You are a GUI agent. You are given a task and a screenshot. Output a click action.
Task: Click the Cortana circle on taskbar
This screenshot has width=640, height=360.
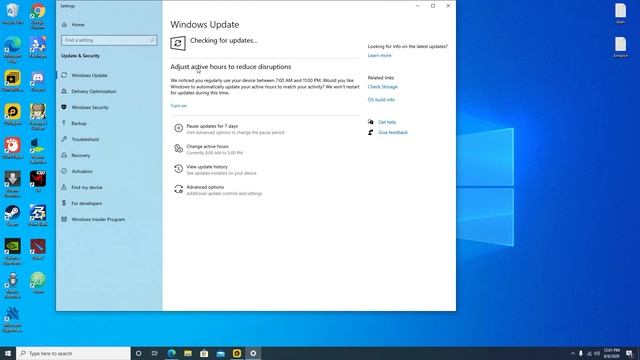pos(138,353)
